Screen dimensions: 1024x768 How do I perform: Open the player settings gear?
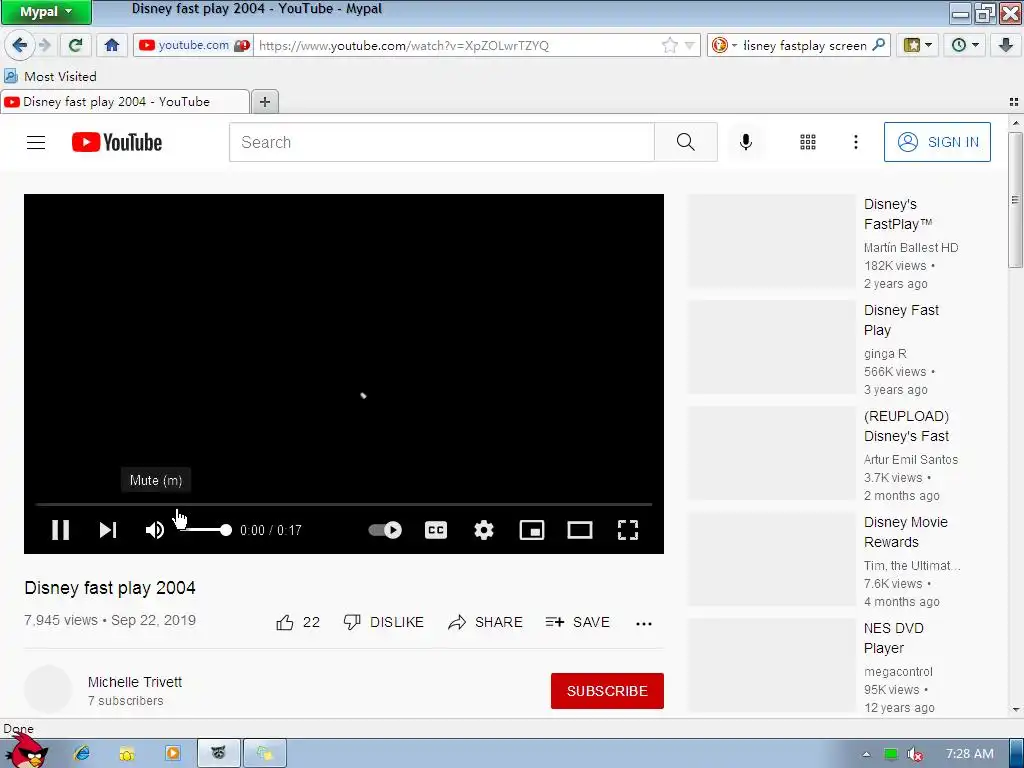[483, 530]
